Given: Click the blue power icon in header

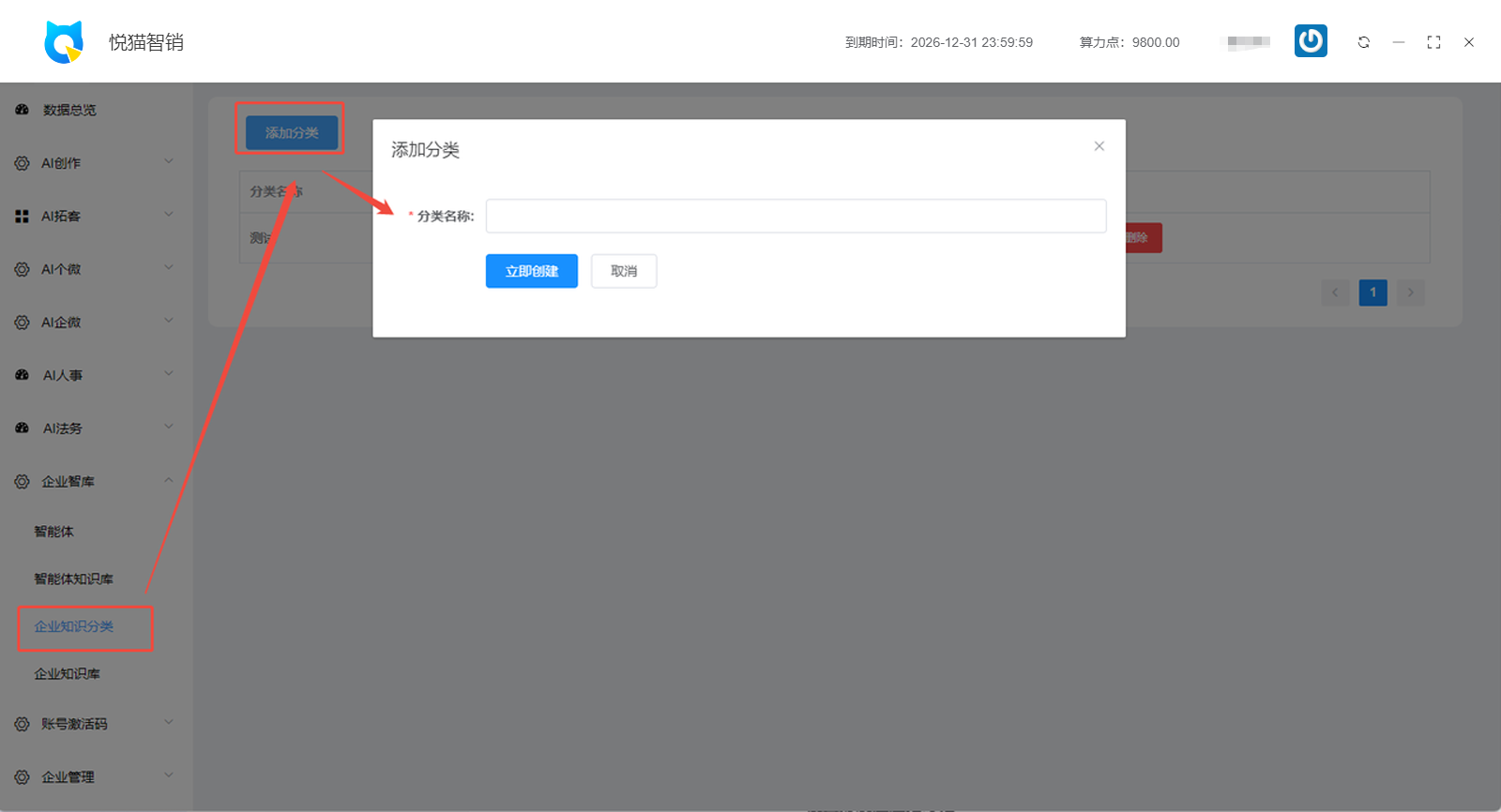Looking at the screenshot, I should pos(1311,41).
